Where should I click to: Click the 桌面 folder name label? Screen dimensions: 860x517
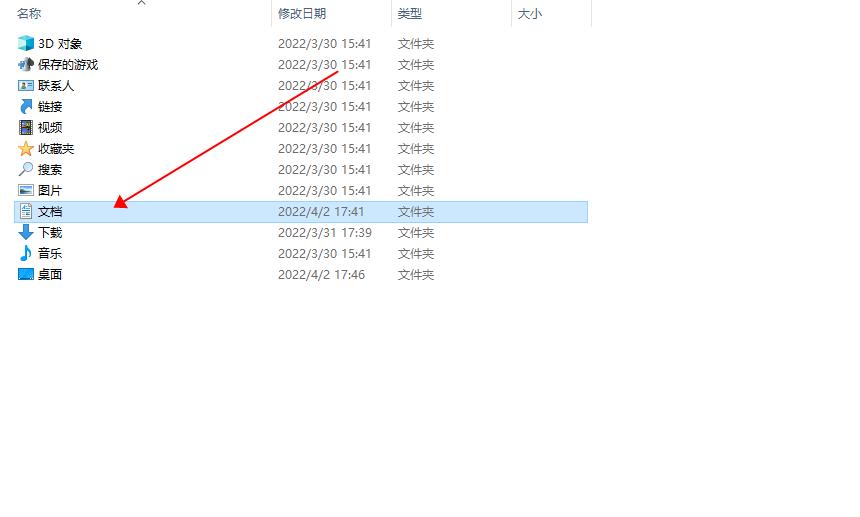50,274
